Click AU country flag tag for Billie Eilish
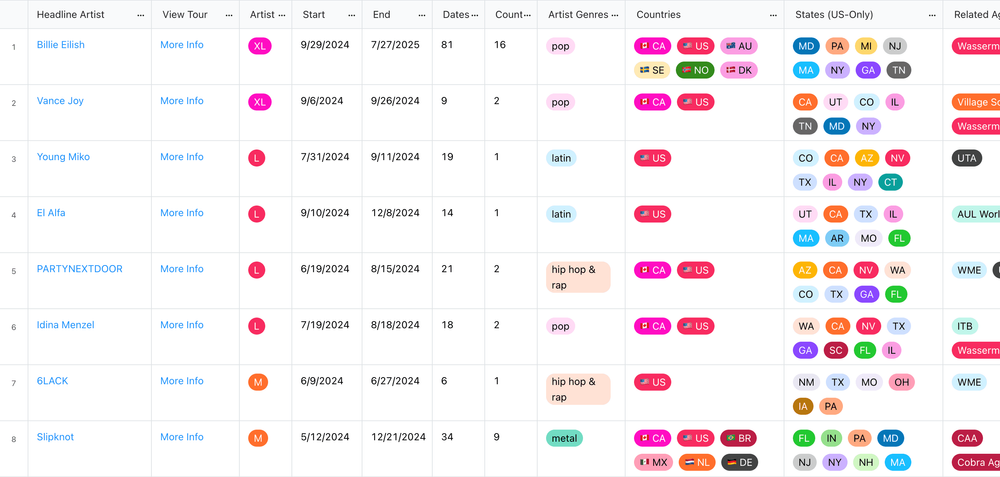 pos(739,46)
